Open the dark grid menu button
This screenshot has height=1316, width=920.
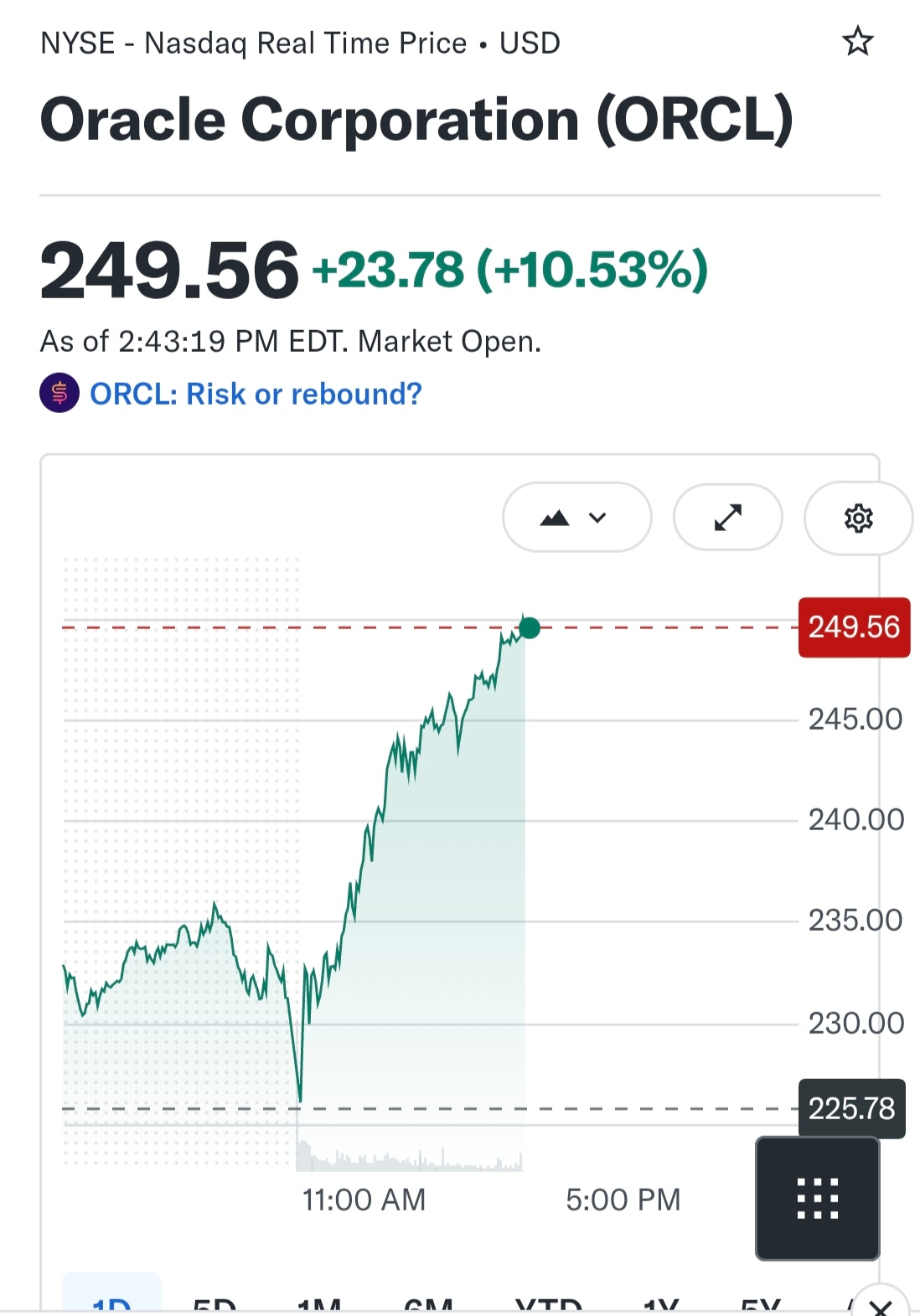817,1198
